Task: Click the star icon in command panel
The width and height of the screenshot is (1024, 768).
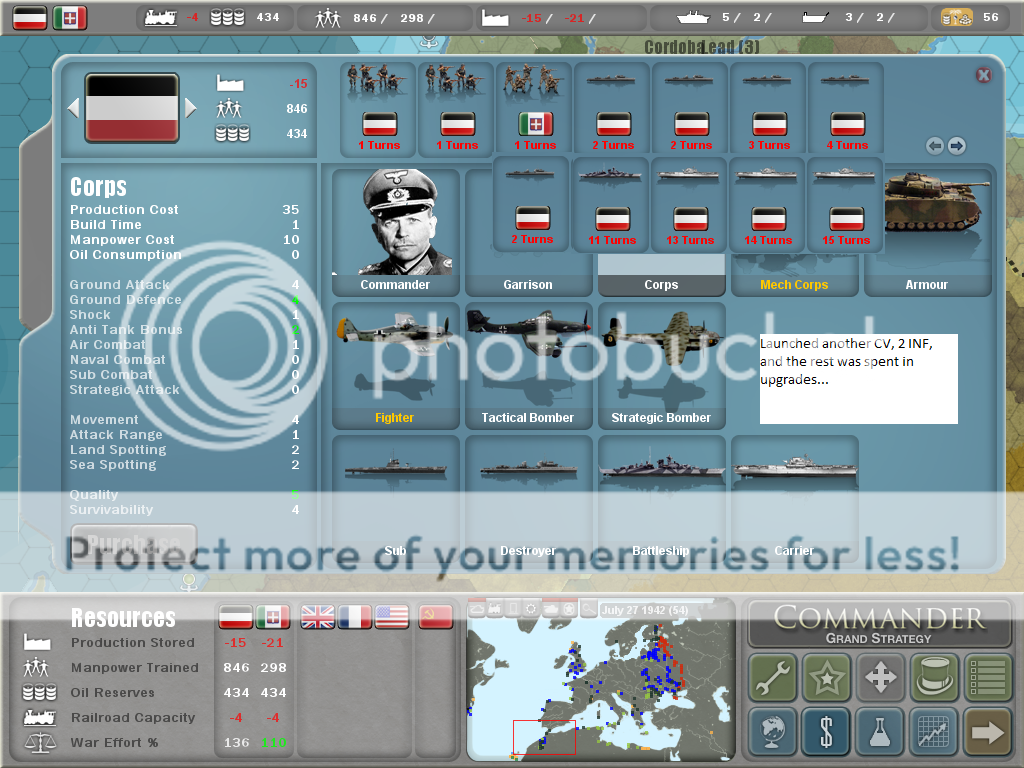Action: [826, 678]
